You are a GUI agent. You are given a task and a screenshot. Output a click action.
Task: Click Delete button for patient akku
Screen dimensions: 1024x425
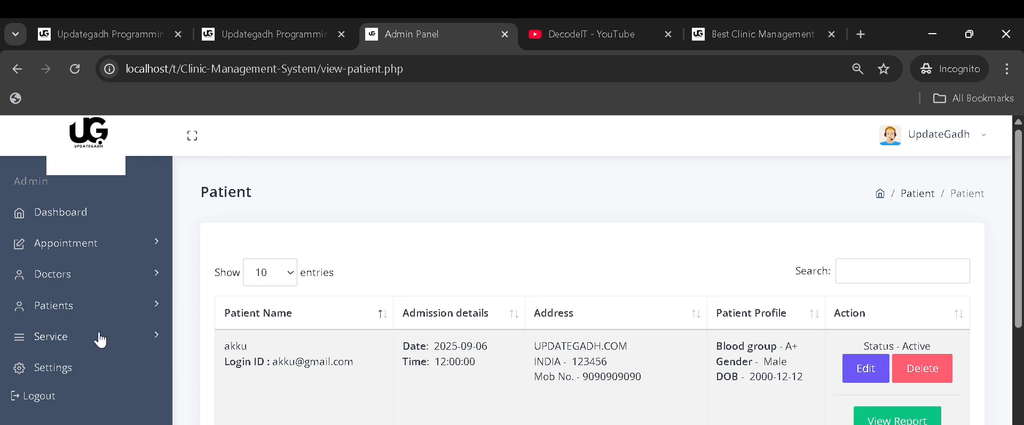click(922, 368)
